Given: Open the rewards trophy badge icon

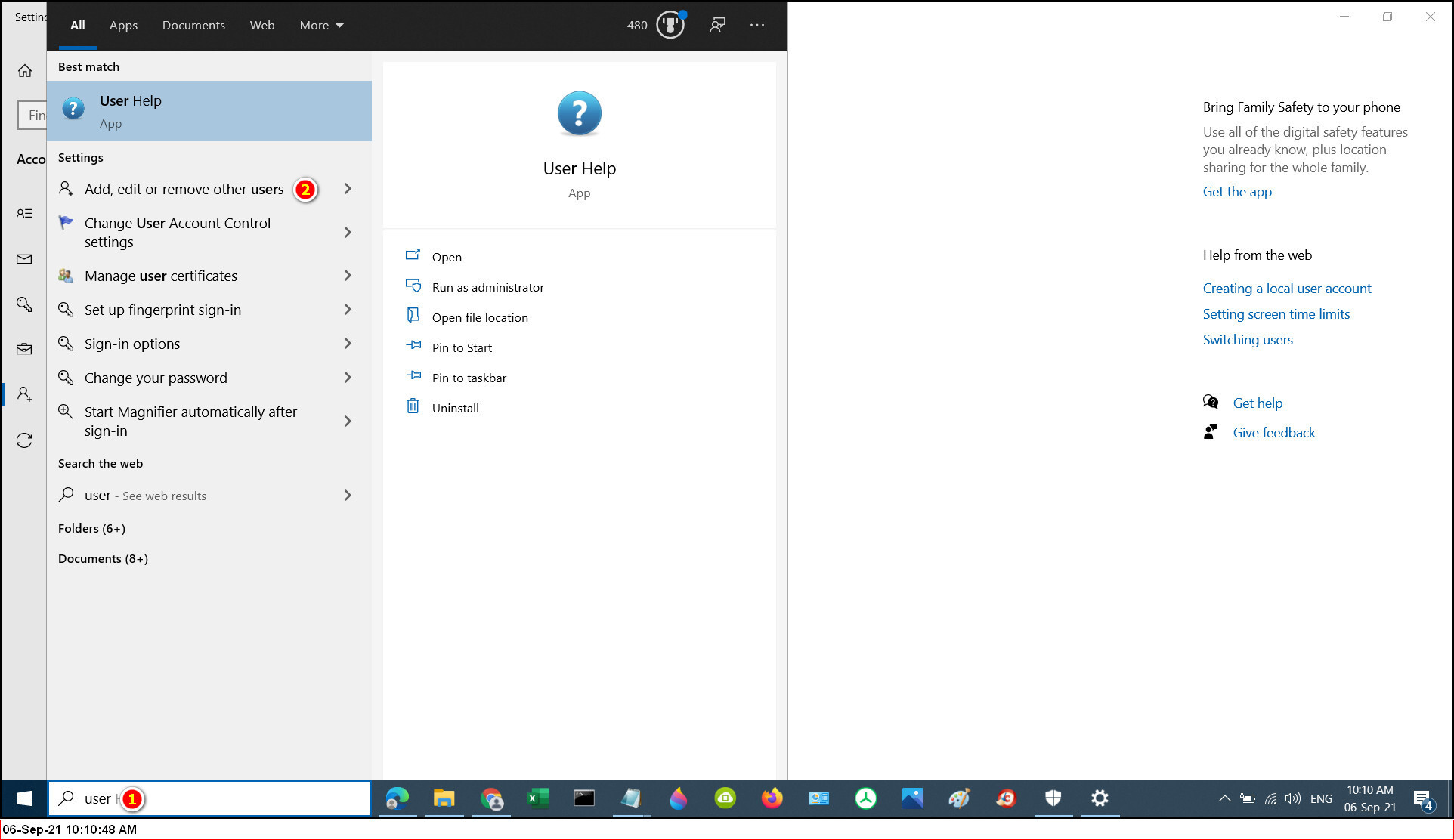Looking at the screenshot, I should [x=670, y=25].
